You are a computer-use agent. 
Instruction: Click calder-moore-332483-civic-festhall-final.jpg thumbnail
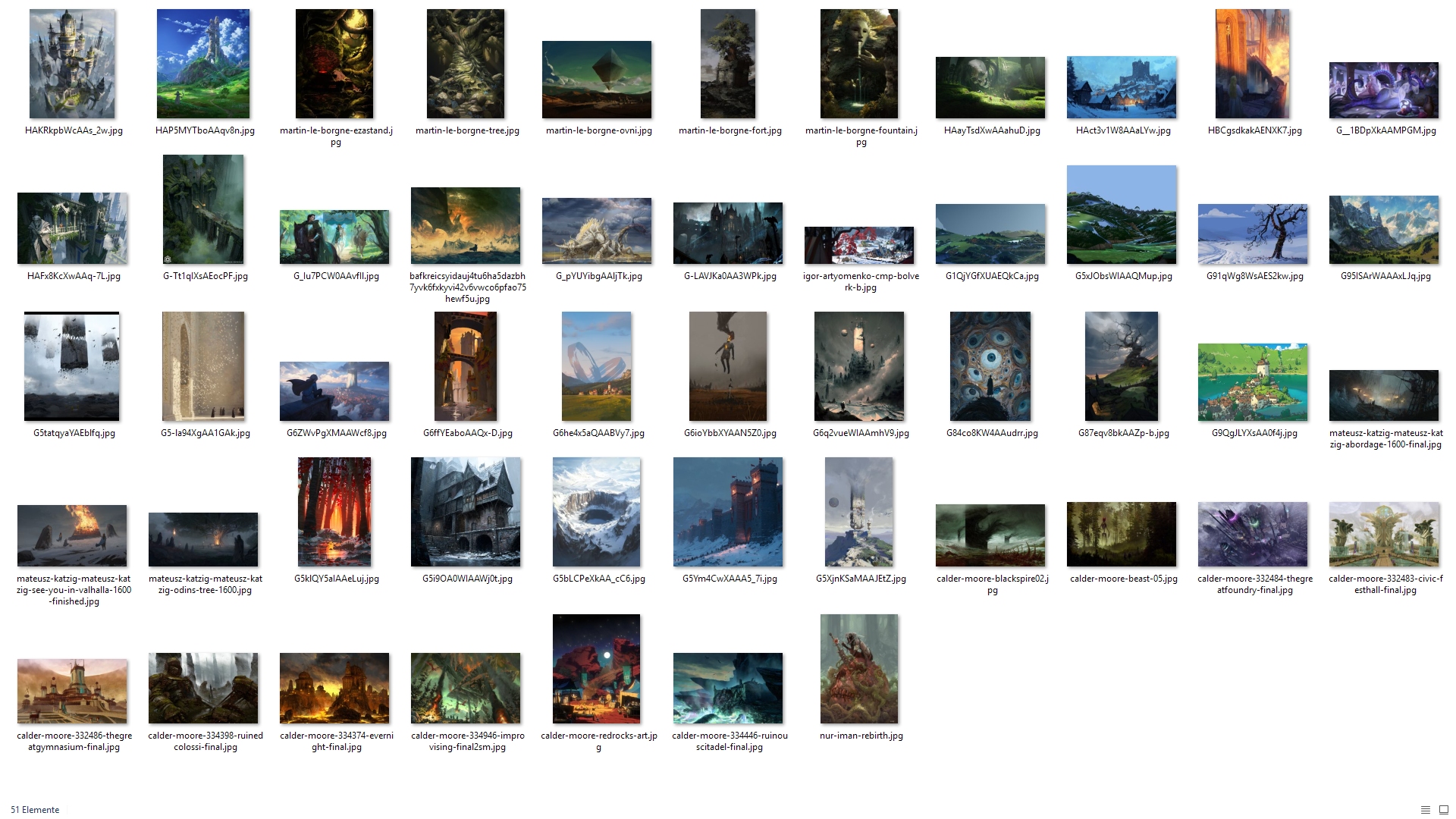(x=1384, y=535)
